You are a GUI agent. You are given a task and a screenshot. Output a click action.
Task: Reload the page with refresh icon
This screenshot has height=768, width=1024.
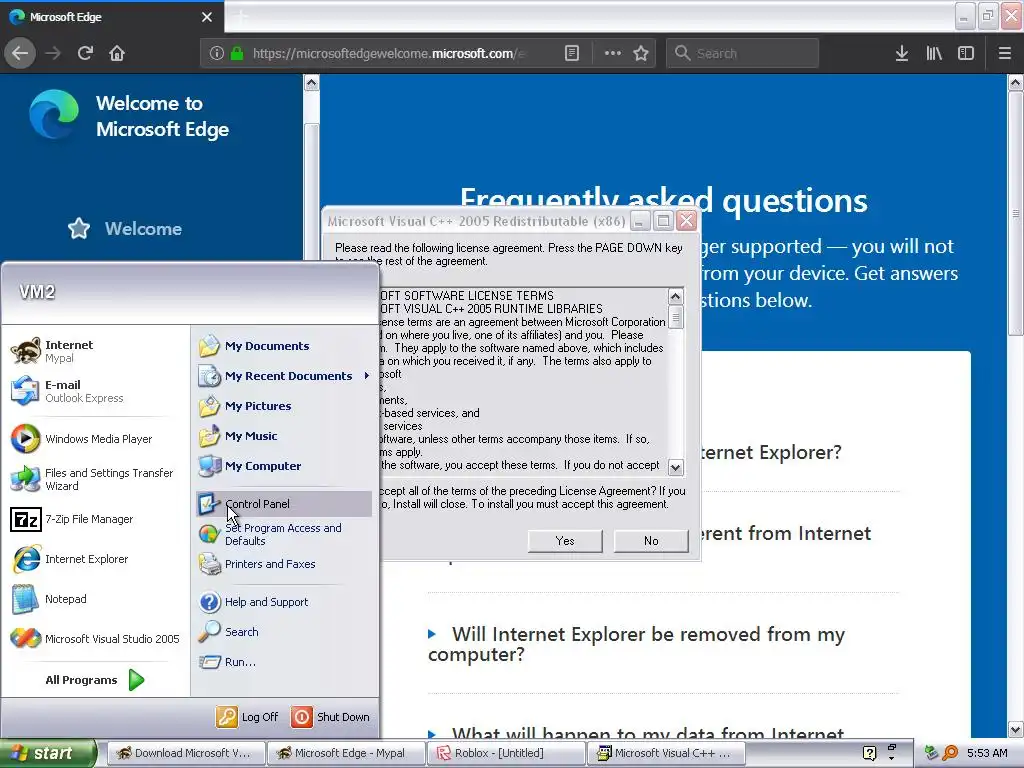pos(85,53)
